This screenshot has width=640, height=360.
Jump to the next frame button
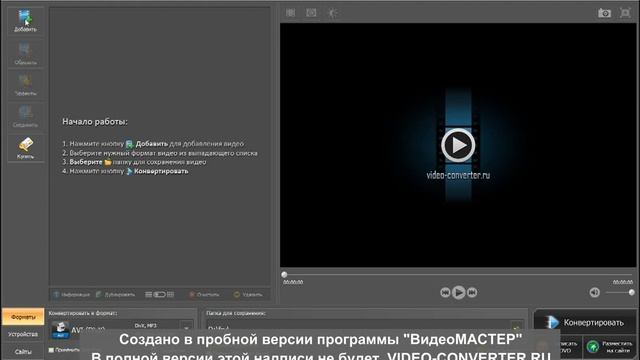point(472,292)
